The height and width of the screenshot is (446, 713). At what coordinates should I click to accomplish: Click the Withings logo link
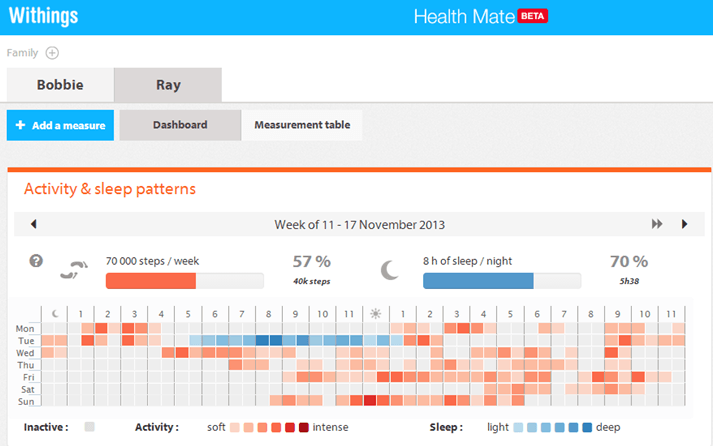tap(44, 15)
